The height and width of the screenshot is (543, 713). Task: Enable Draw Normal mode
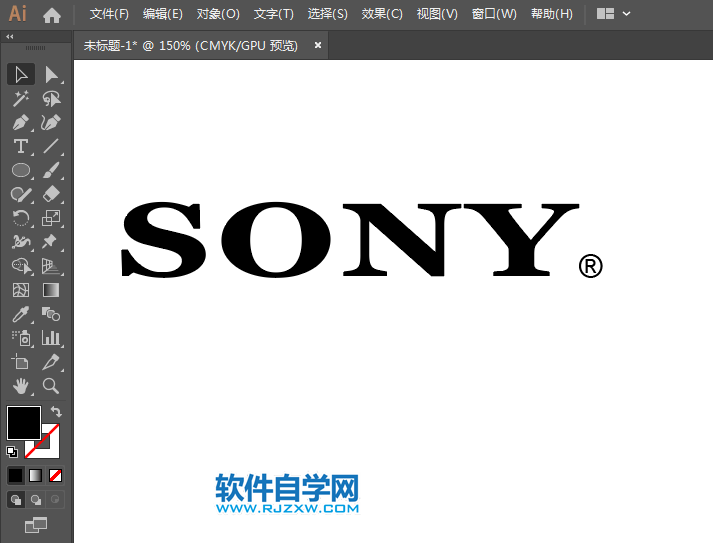pyautogui.click(x=16, y=500)
